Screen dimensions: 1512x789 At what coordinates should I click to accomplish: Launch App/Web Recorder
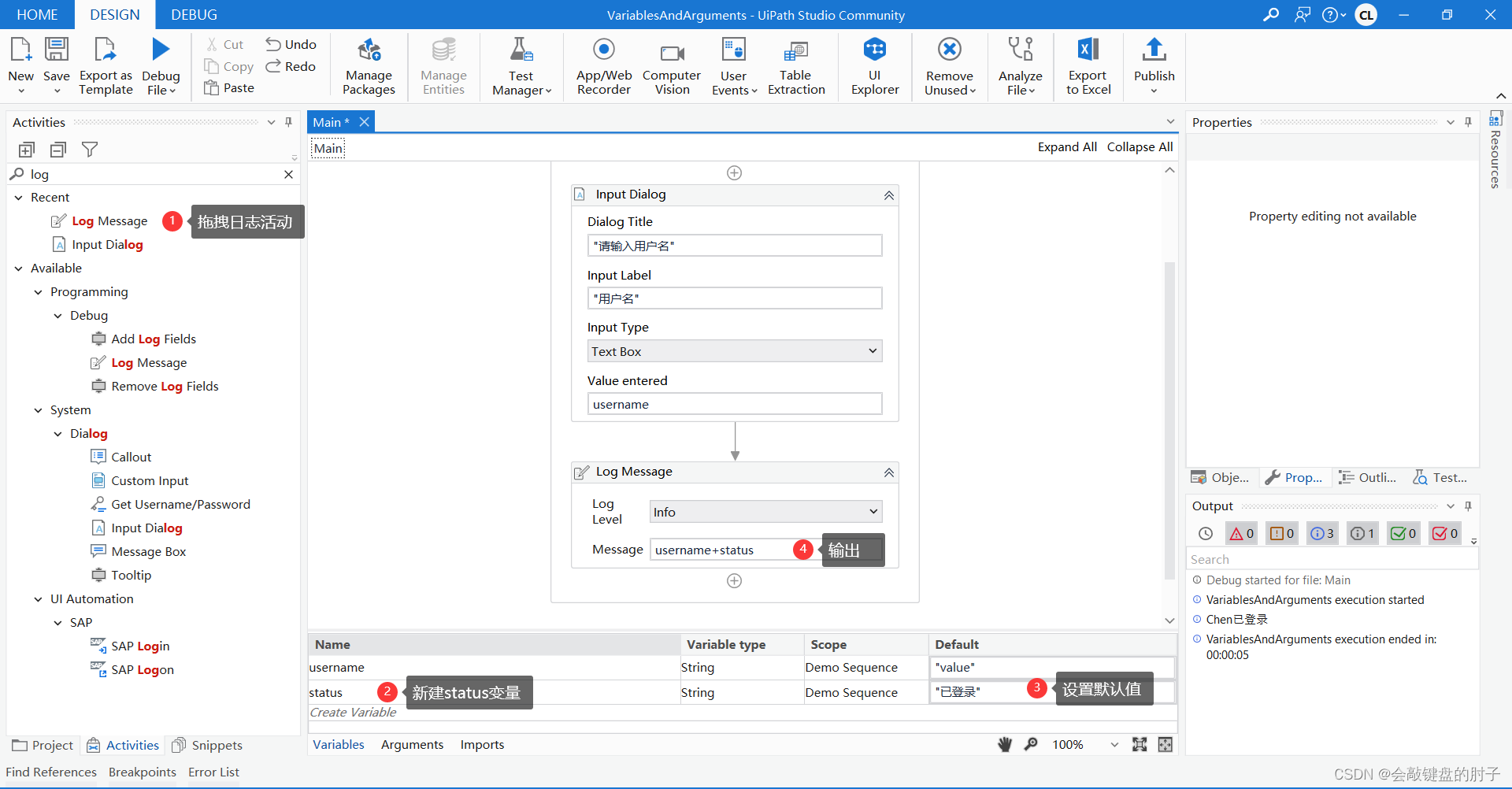point(604,66)
